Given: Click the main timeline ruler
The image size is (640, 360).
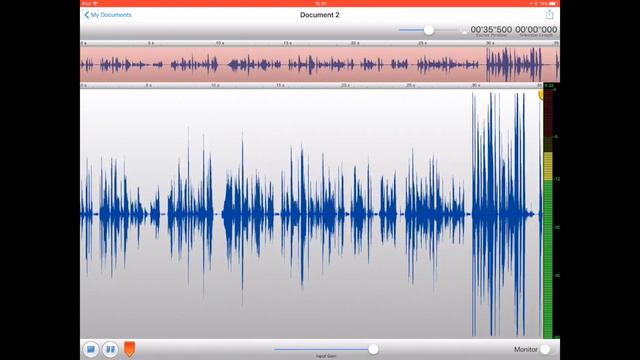Looking at the screenshot, I should (311, 85).
